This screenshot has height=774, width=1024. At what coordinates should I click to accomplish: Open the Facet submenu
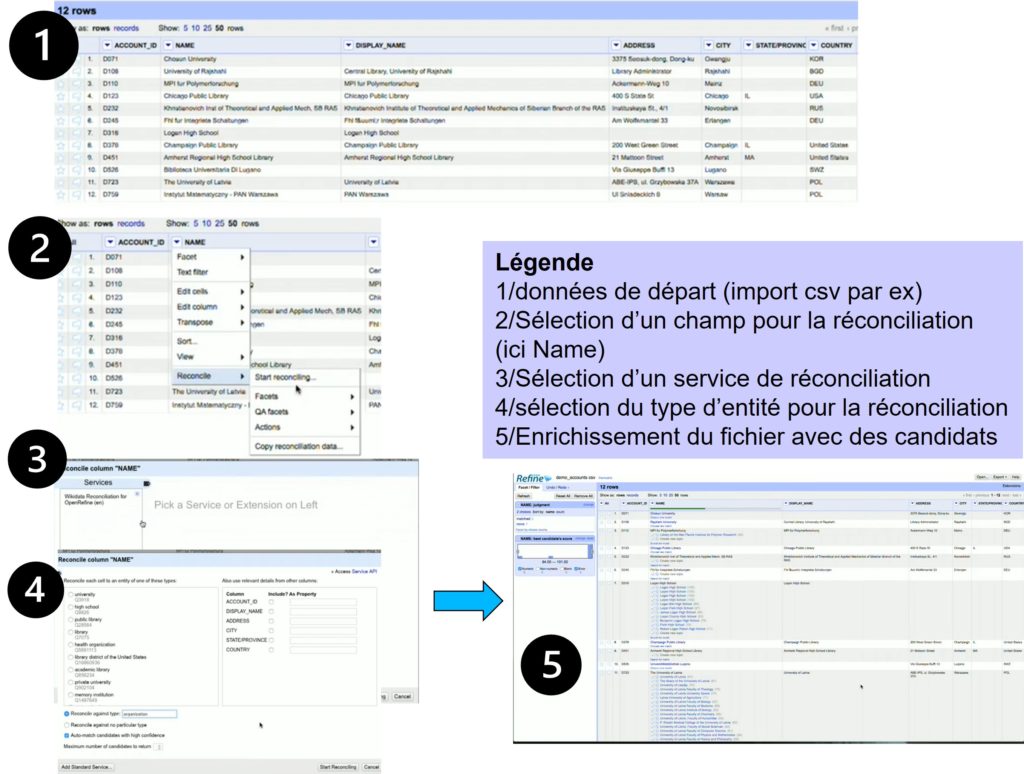tap(210, 257)
